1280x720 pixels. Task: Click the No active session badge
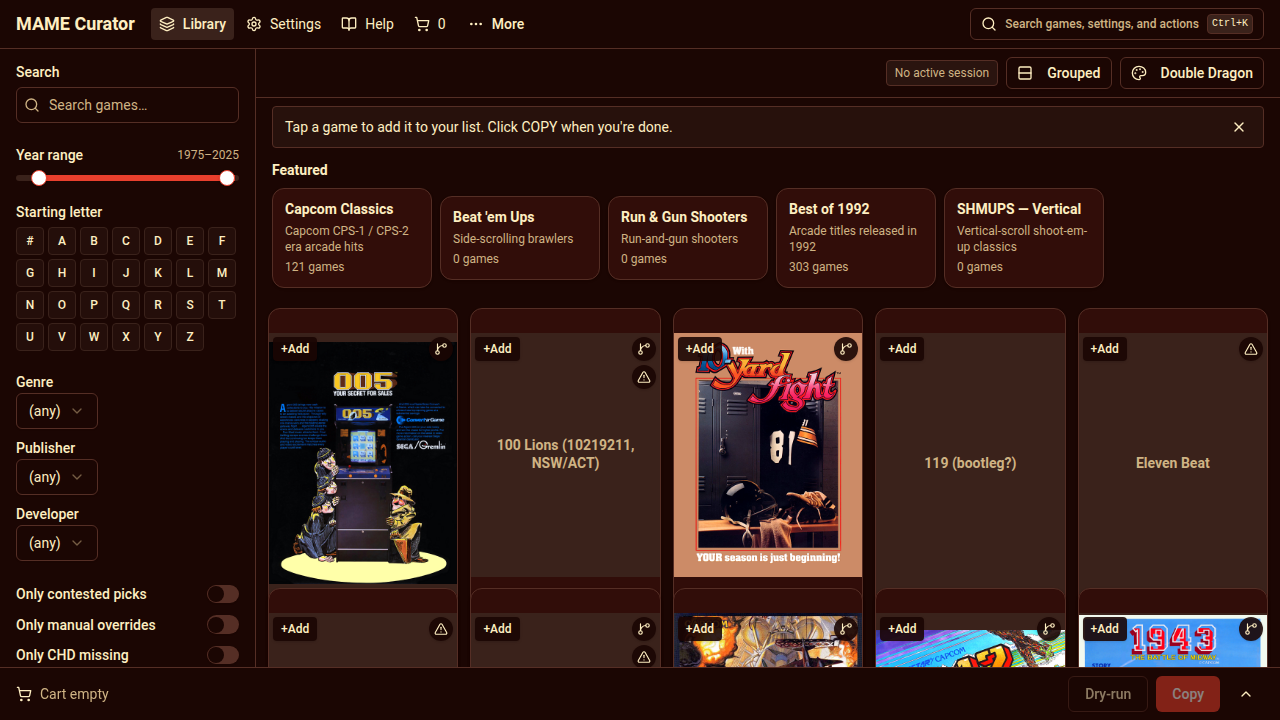pyautogui.click(x=942, y=73)
